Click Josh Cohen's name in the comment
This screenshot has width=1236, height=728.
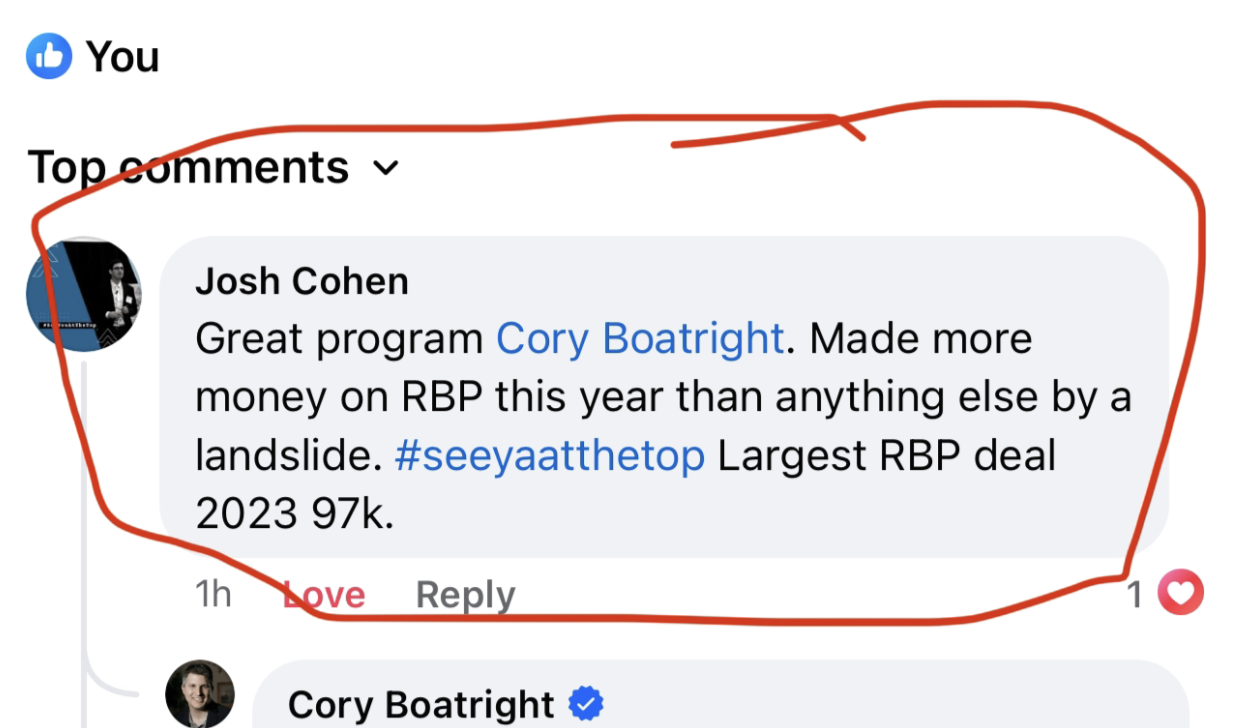[302, 281]
